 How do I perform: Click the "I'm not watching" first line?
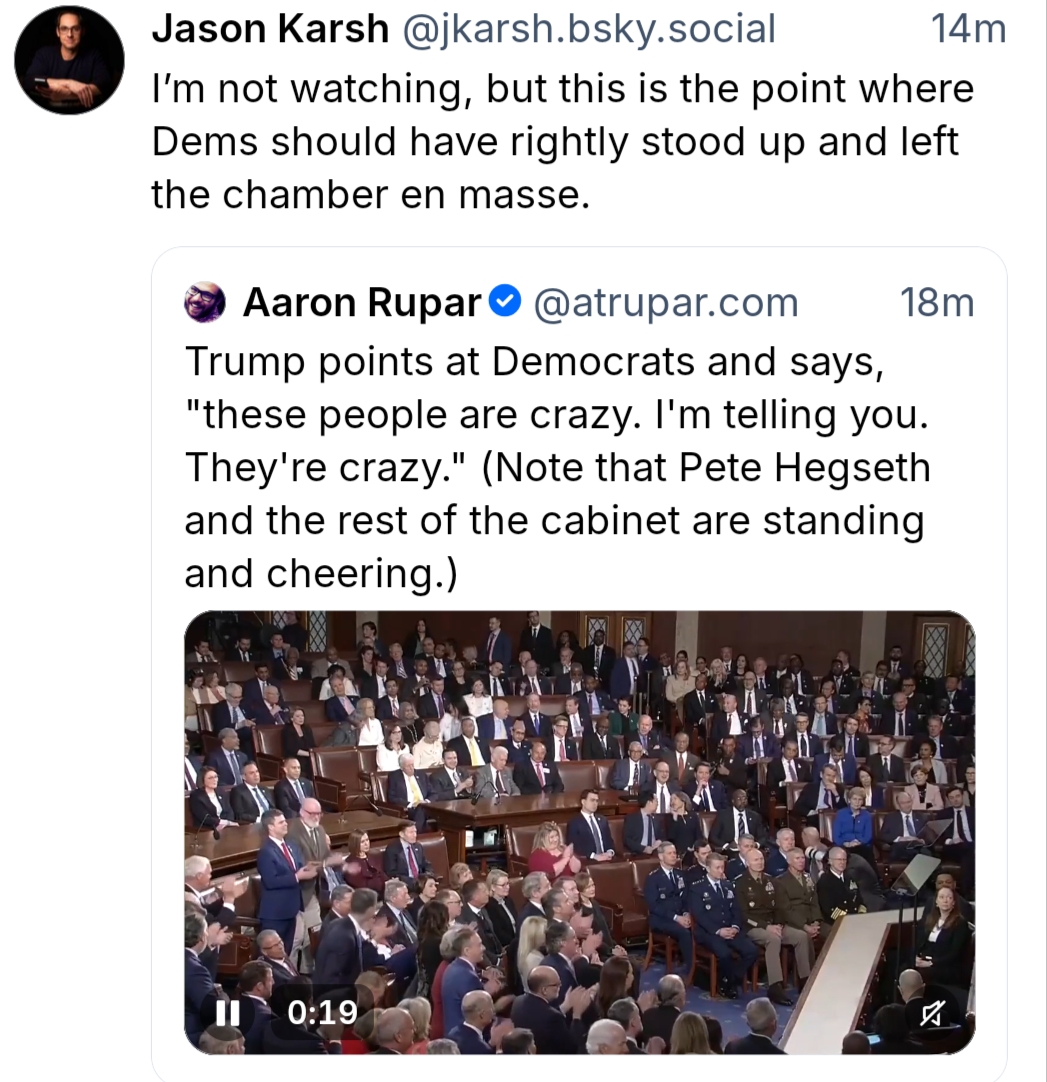[562, 88]
